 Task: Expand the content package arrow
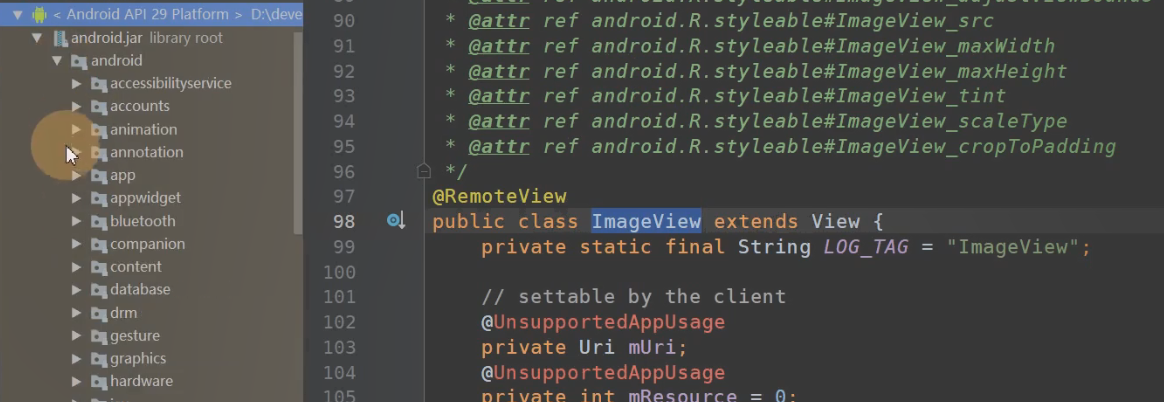click(x=76, y=267)
